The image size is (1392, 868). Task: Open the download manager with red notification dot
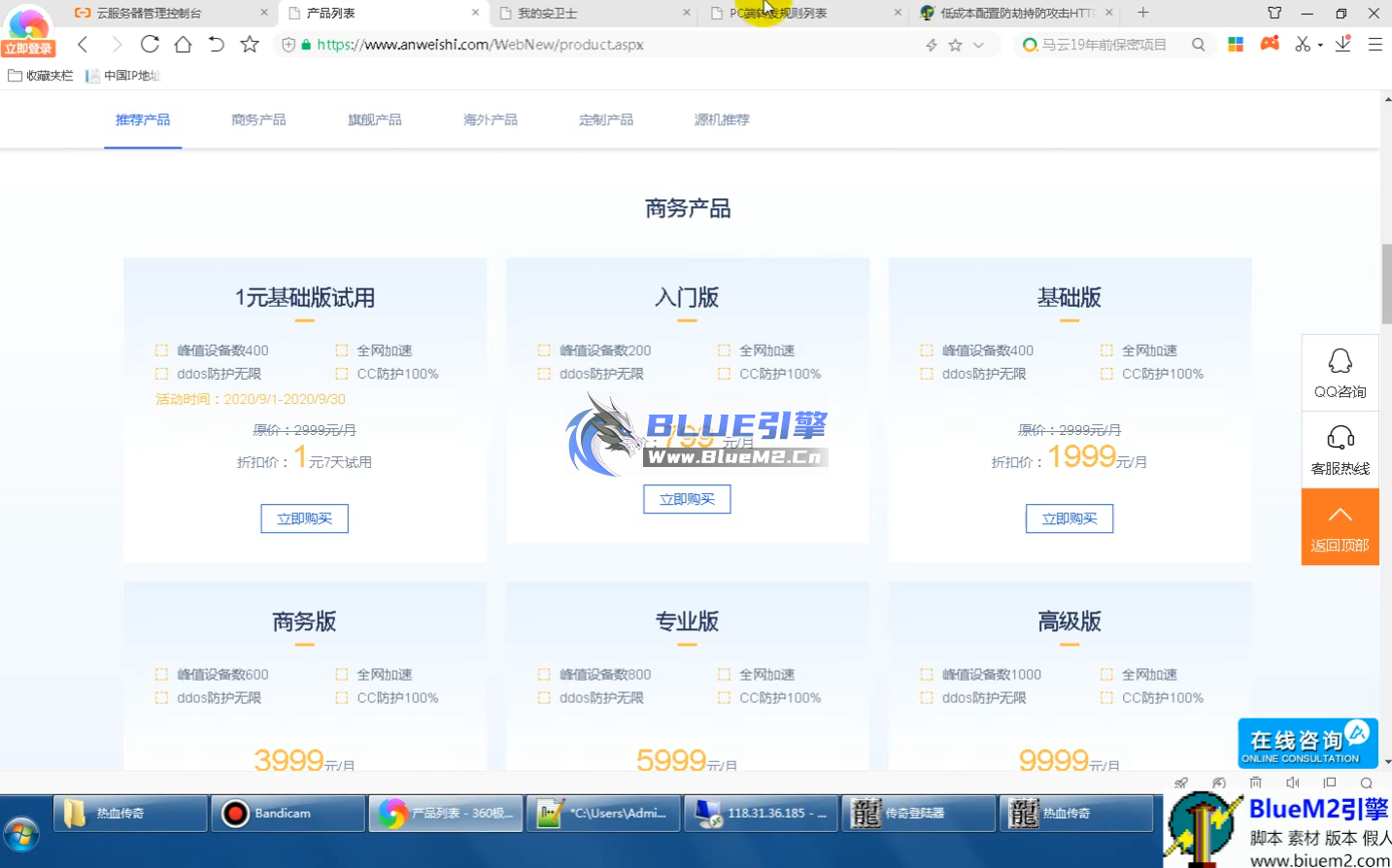1343,44
